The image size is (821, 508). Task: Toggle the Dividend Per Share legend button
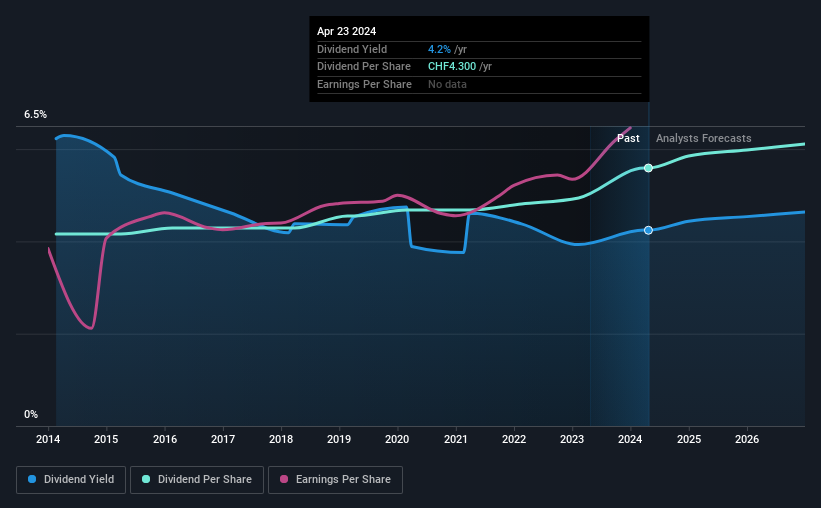click(197, 480)
